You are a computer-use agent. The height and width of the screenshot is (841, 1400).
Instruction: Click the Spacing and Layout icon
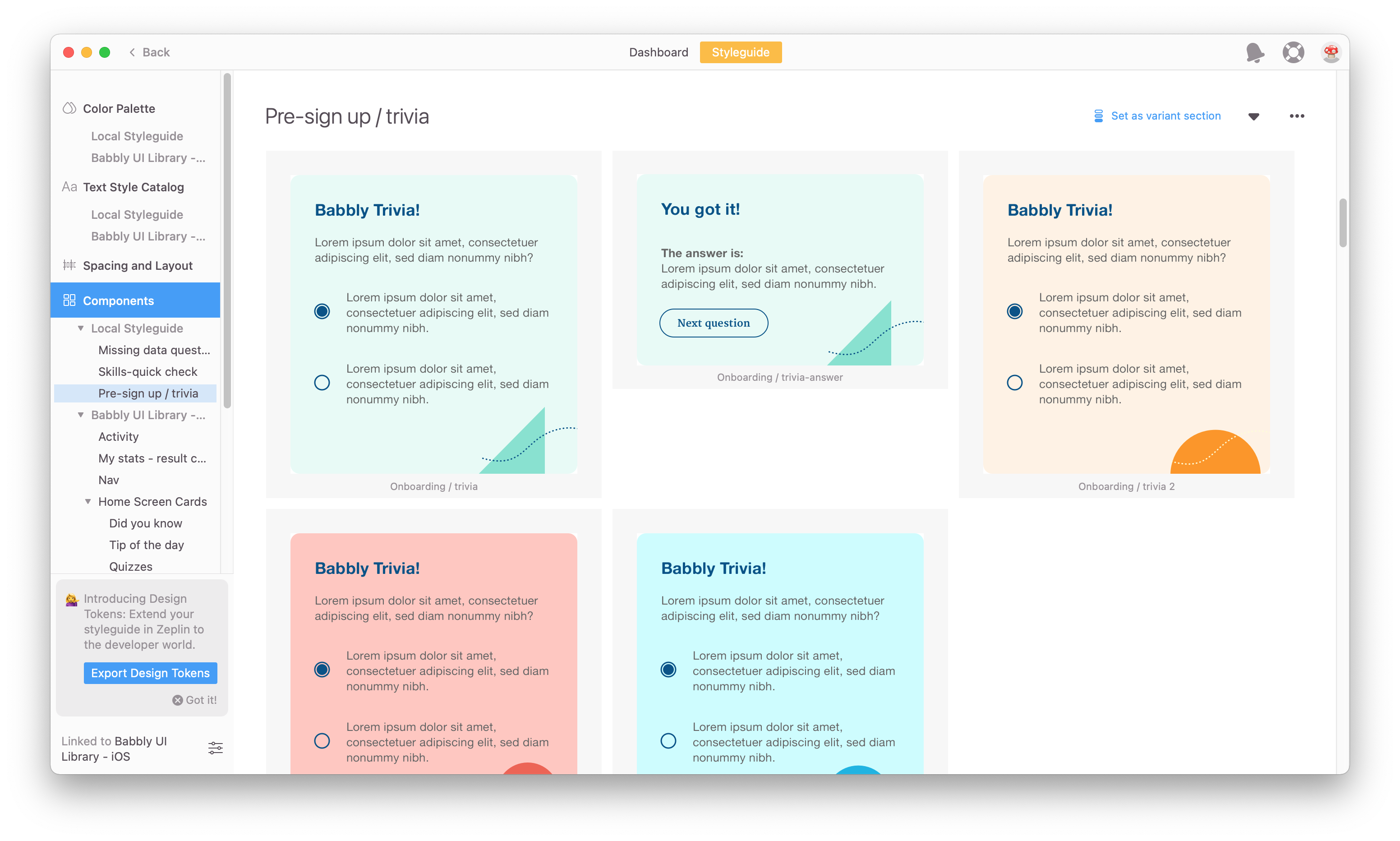[x=69, y=265]
